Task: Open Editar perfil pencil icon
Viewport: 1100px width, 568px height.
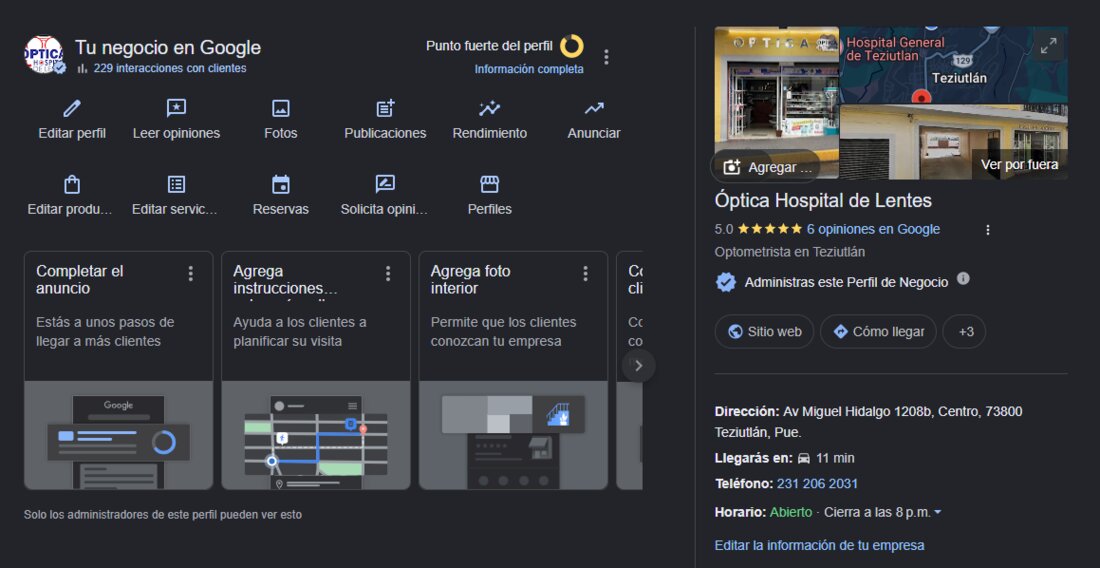Action: [x=72, y=109]
